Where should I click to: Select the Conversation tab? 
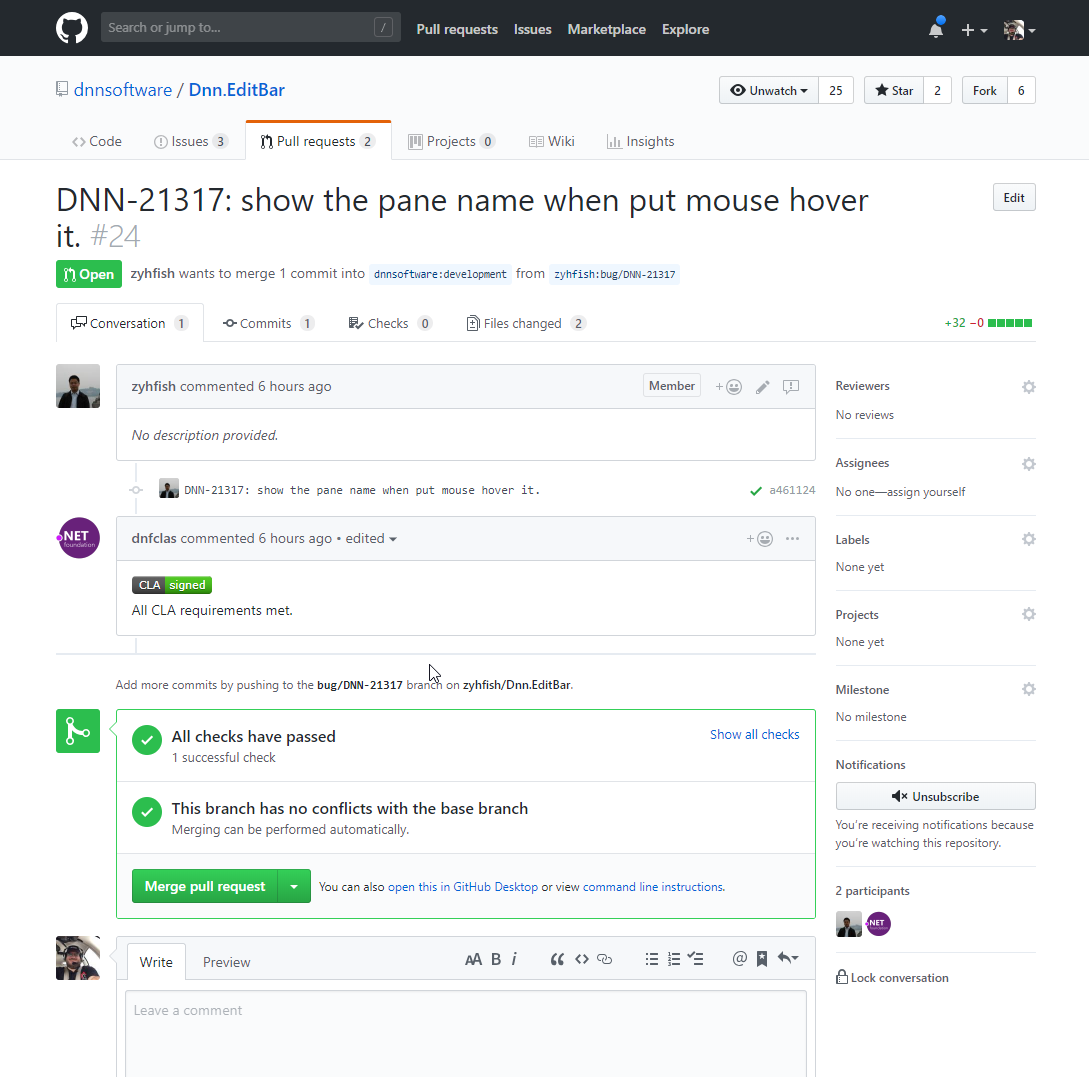tap(130, 323)
